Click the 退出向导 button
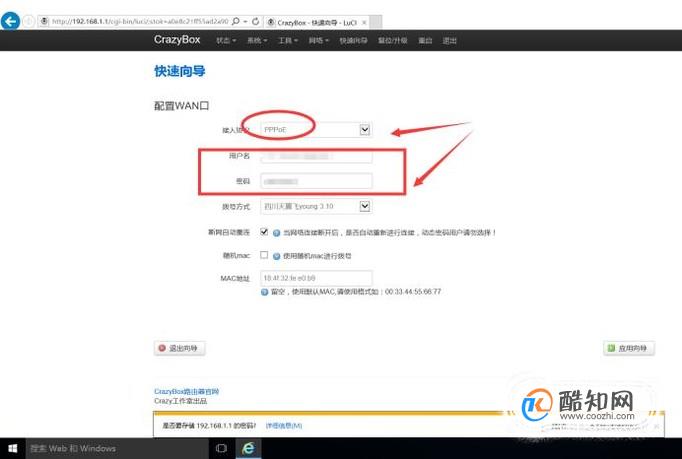 [179, 348]
